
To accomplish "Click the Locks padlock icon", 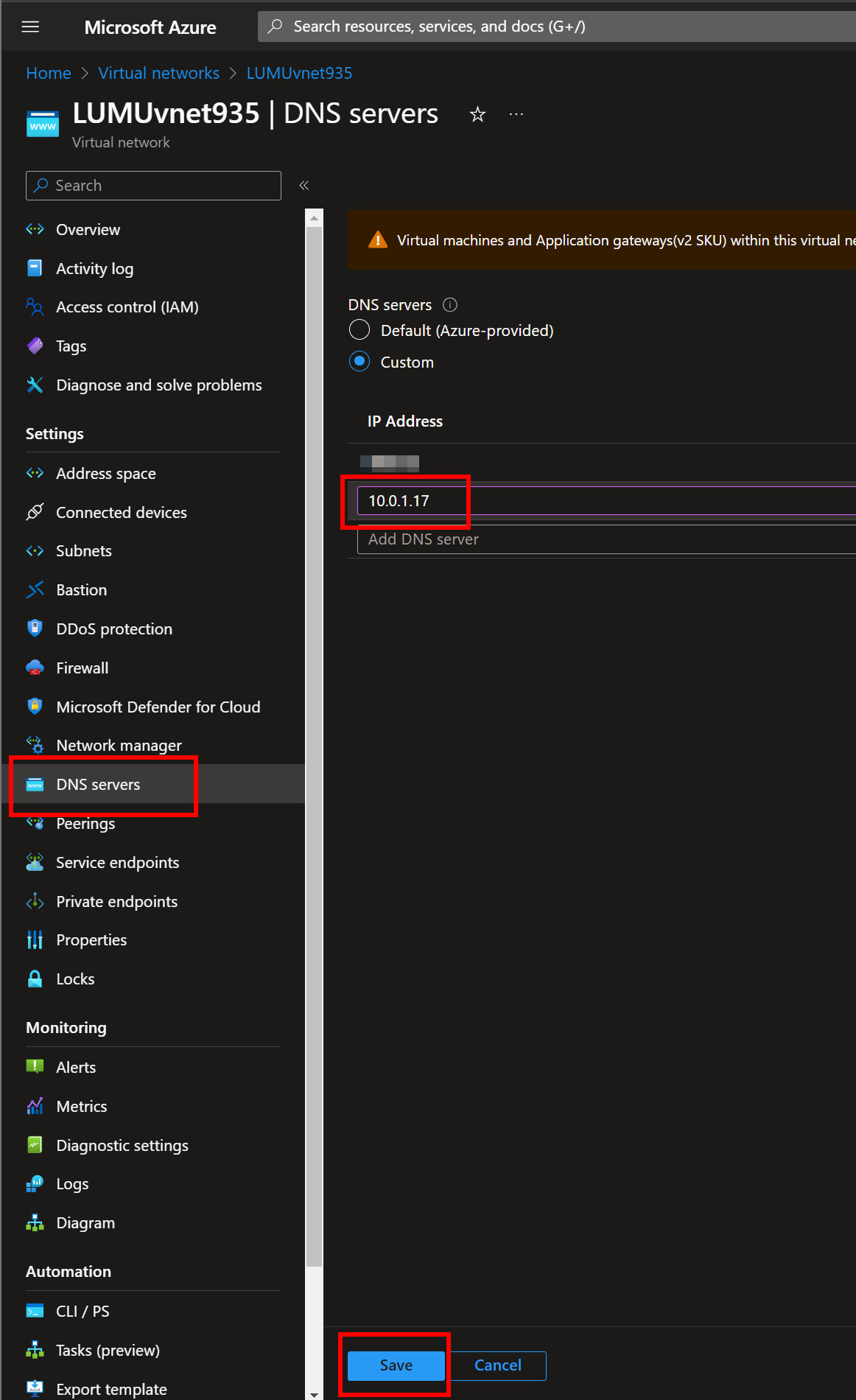I will pyautogui.click(x=35, y=979).
